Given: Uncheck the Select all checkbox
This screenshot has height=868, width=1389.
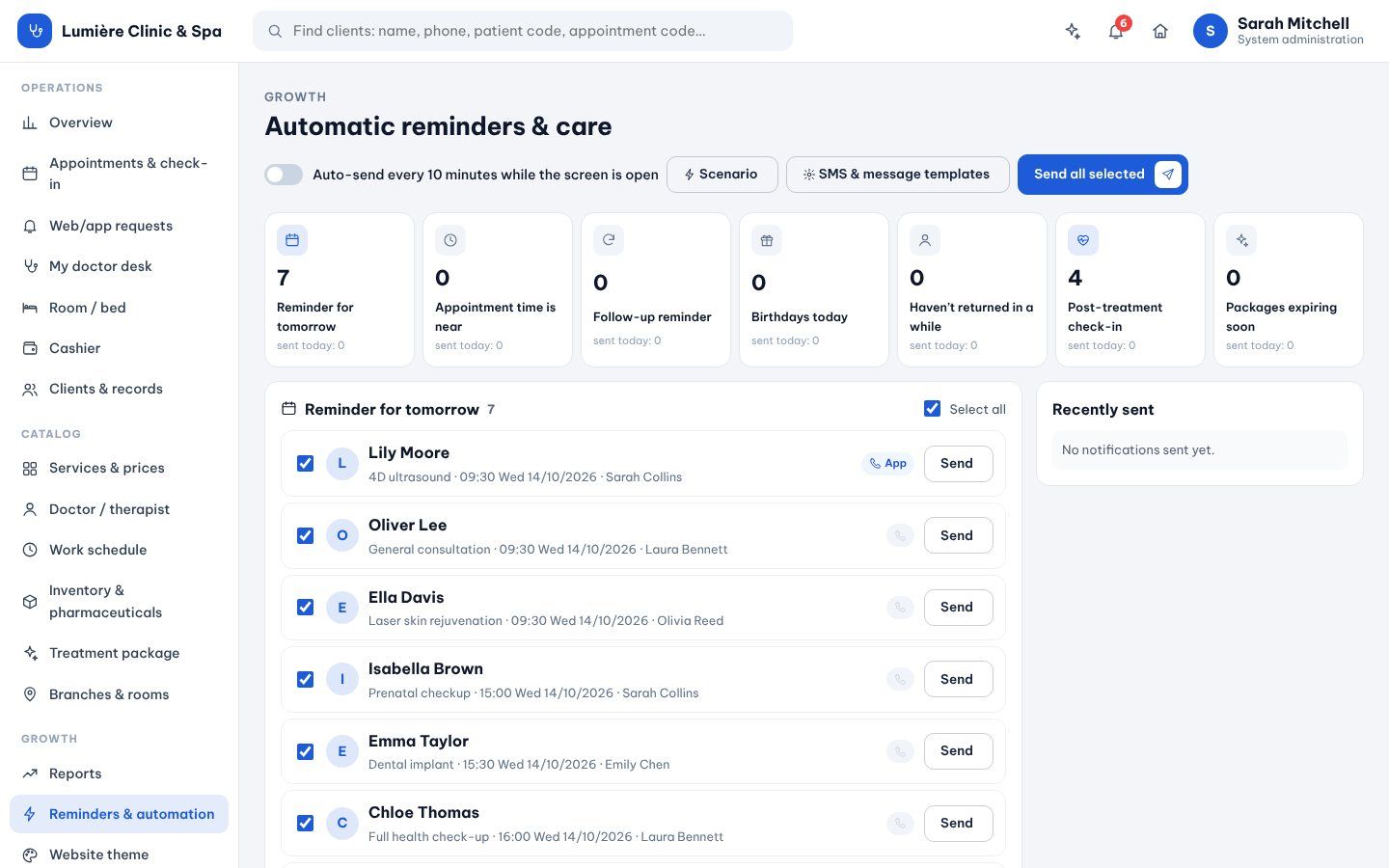Looking at the screenshot, I should pos(932,409).
